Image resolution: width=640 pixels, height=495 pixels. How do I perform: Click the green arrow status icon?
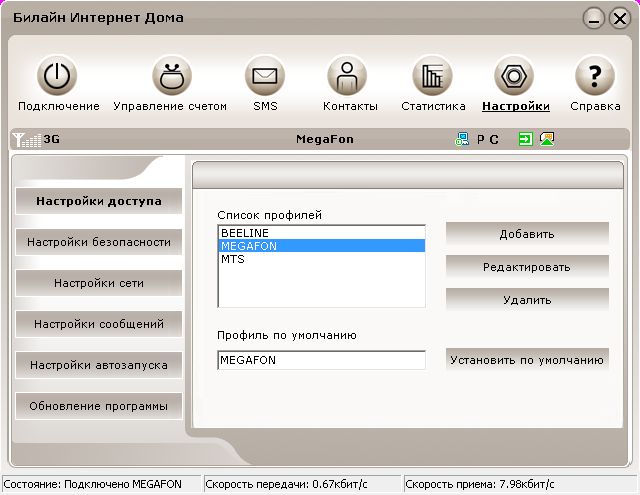tap(526, 139)
